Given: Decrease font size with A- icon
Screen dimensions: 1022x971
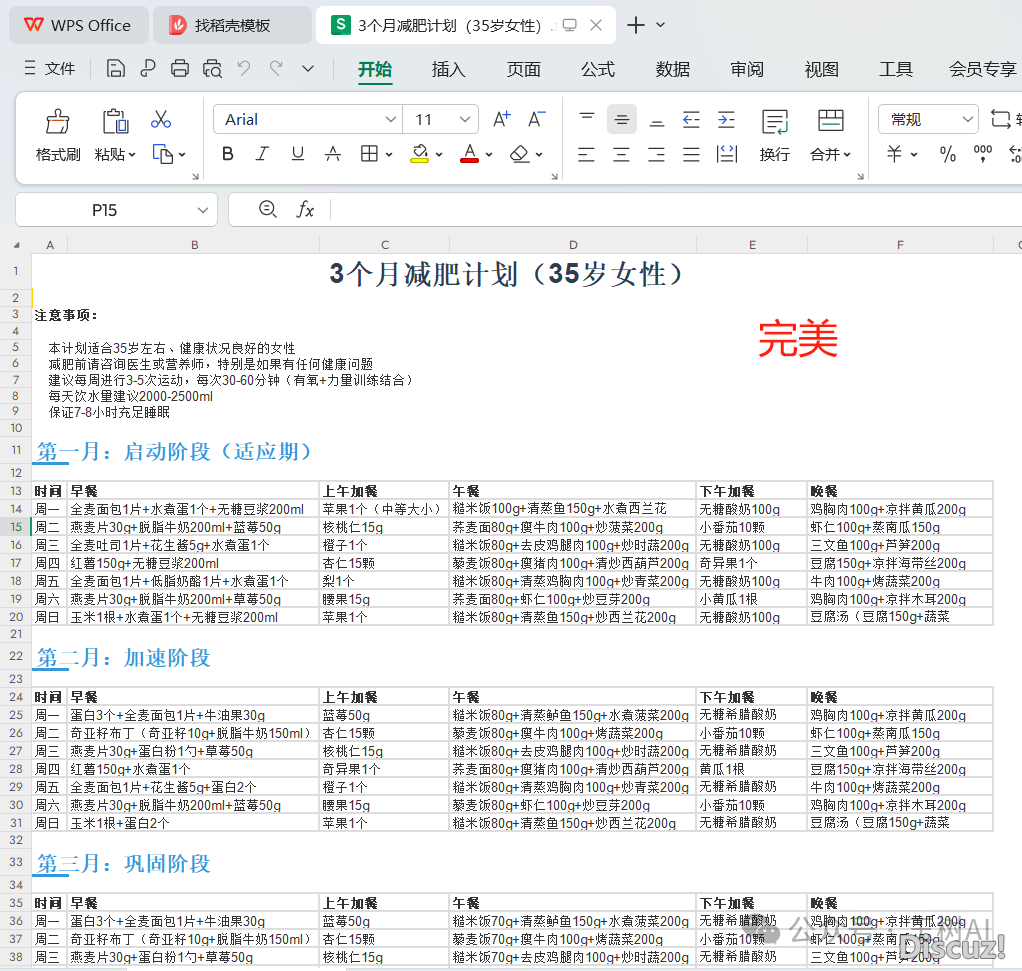Looking at the screenshot, I should tap(536, 119).
